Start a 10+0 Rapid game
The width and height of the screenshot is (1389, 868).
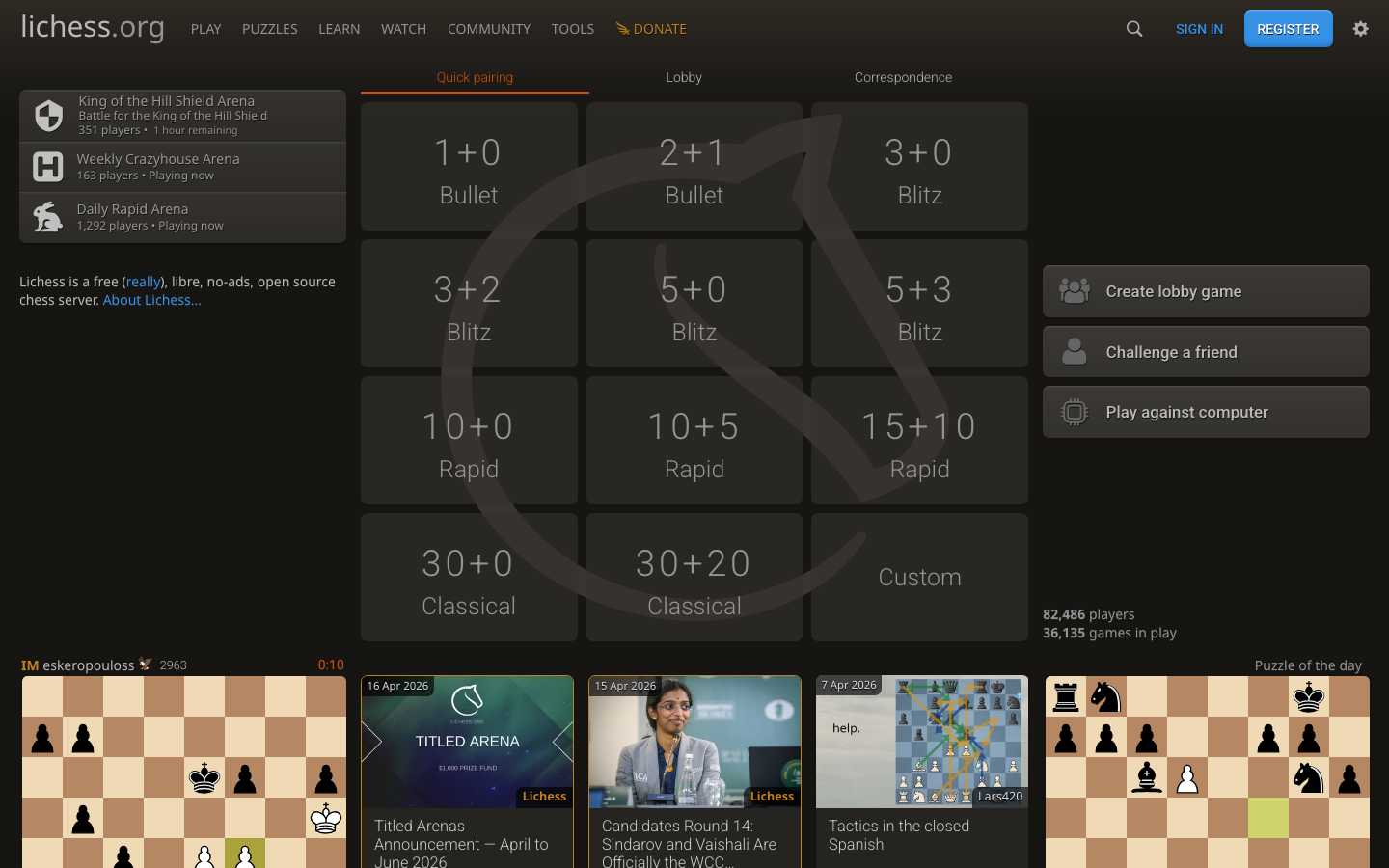469,441
